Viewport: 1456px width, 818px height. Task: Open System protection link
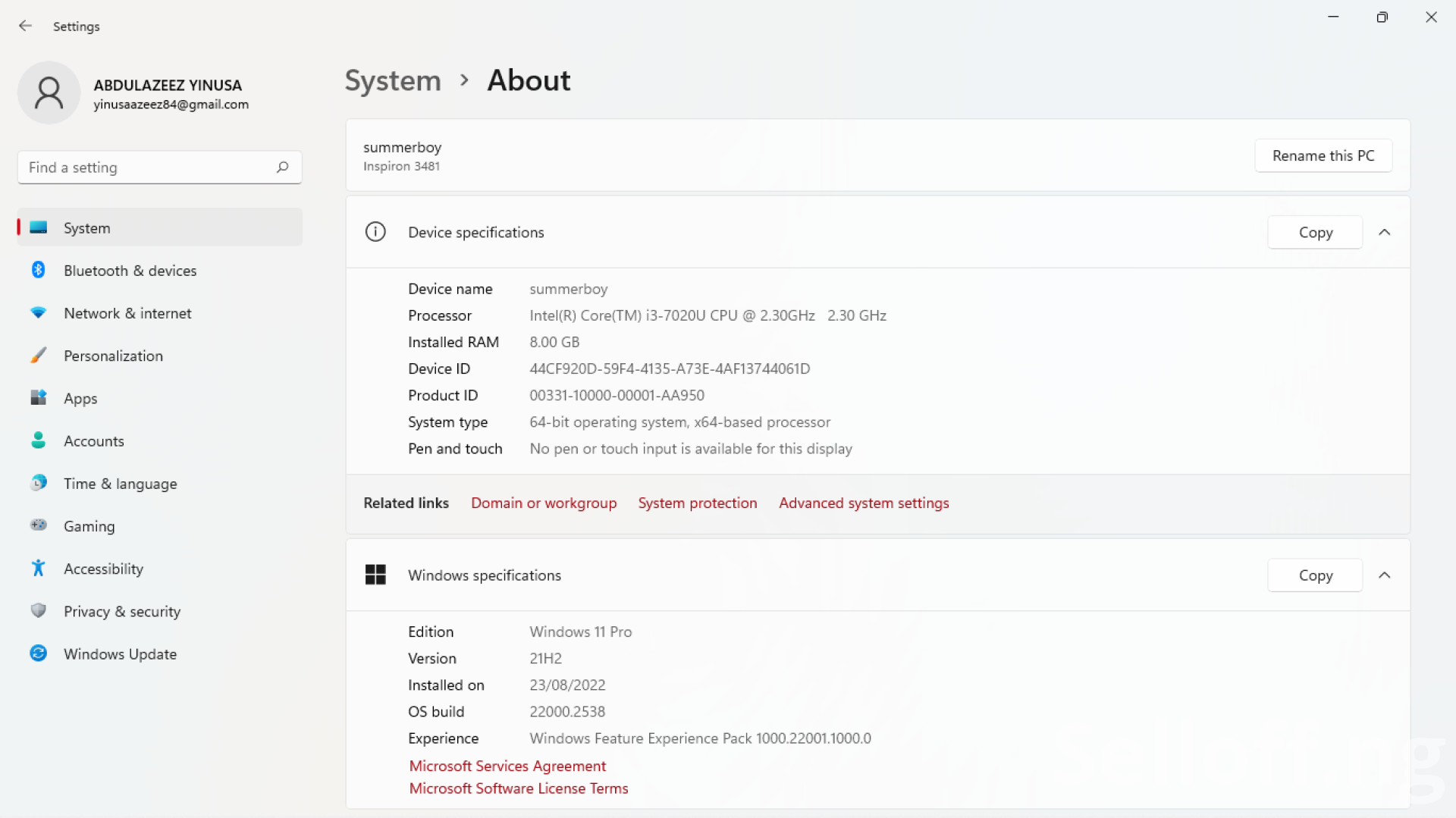click(697, 503)
